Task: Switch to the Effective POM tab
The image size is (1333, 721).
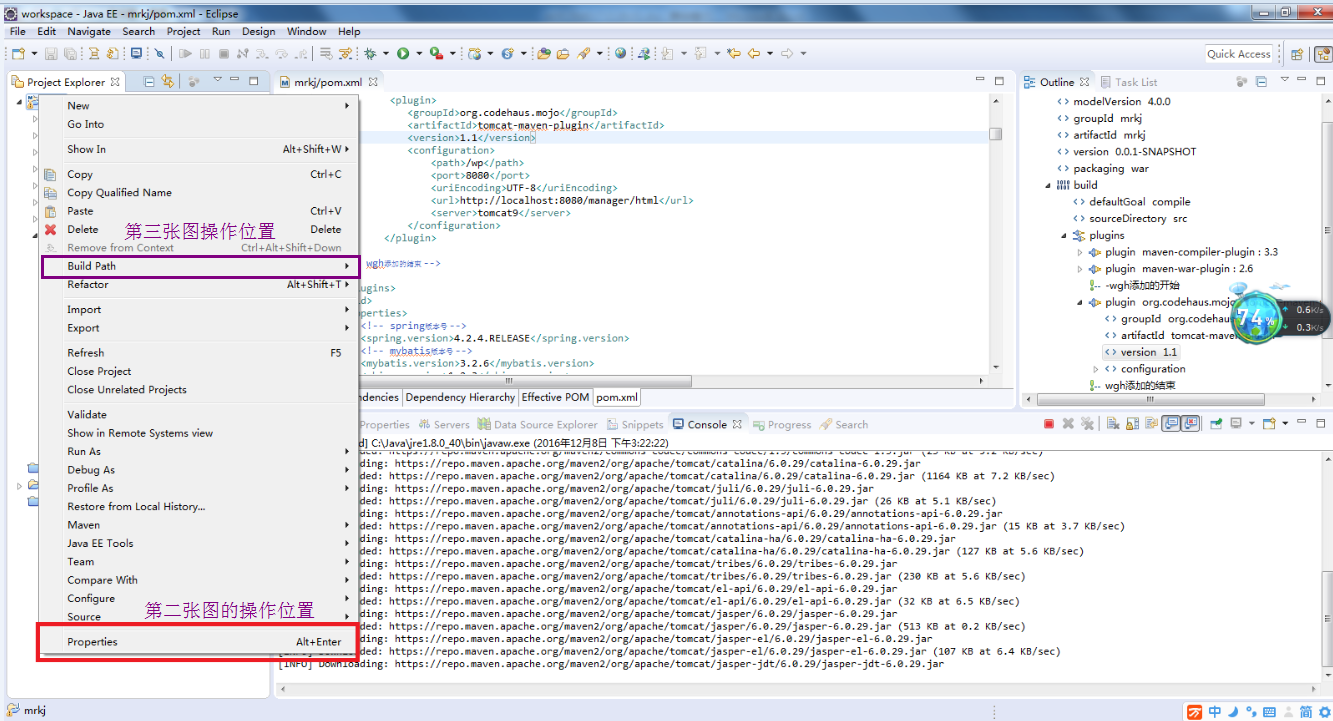Action: coord(553,397)
